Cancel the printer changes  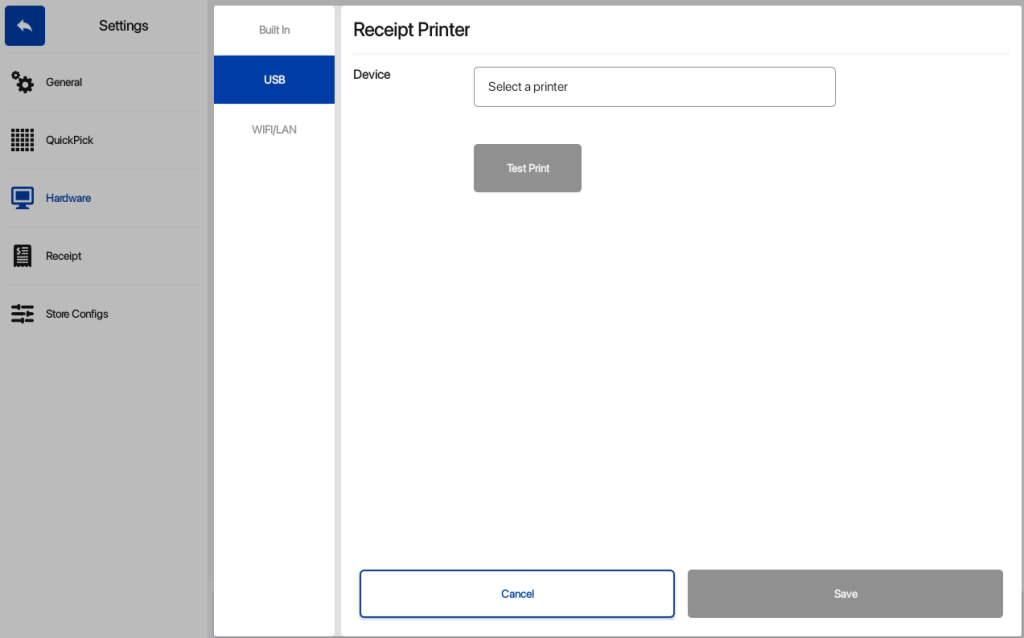tap(517, 594)
